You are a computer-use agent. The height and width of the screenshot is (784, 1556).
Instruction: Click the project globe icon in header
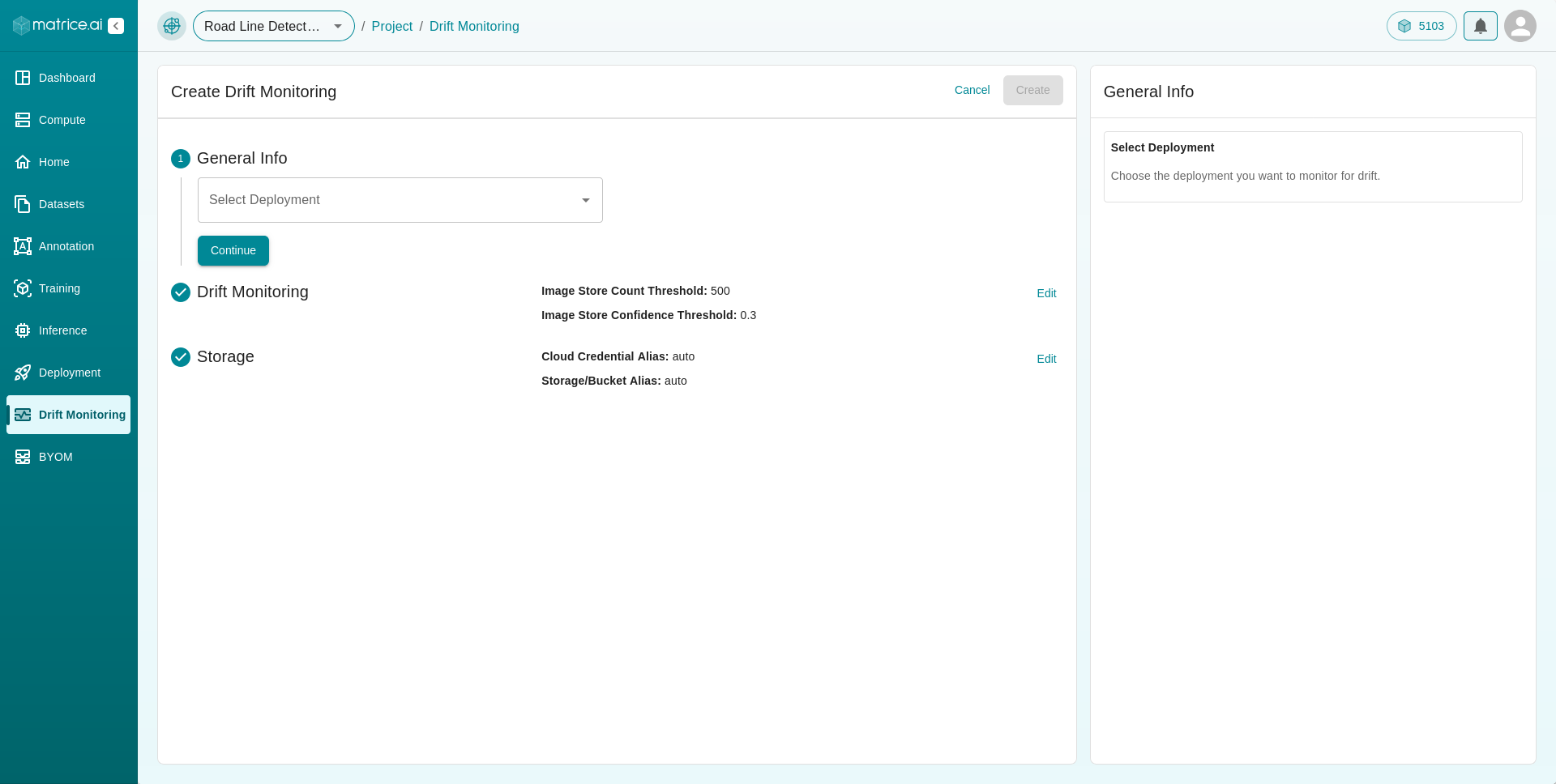(x=172, y=26)
